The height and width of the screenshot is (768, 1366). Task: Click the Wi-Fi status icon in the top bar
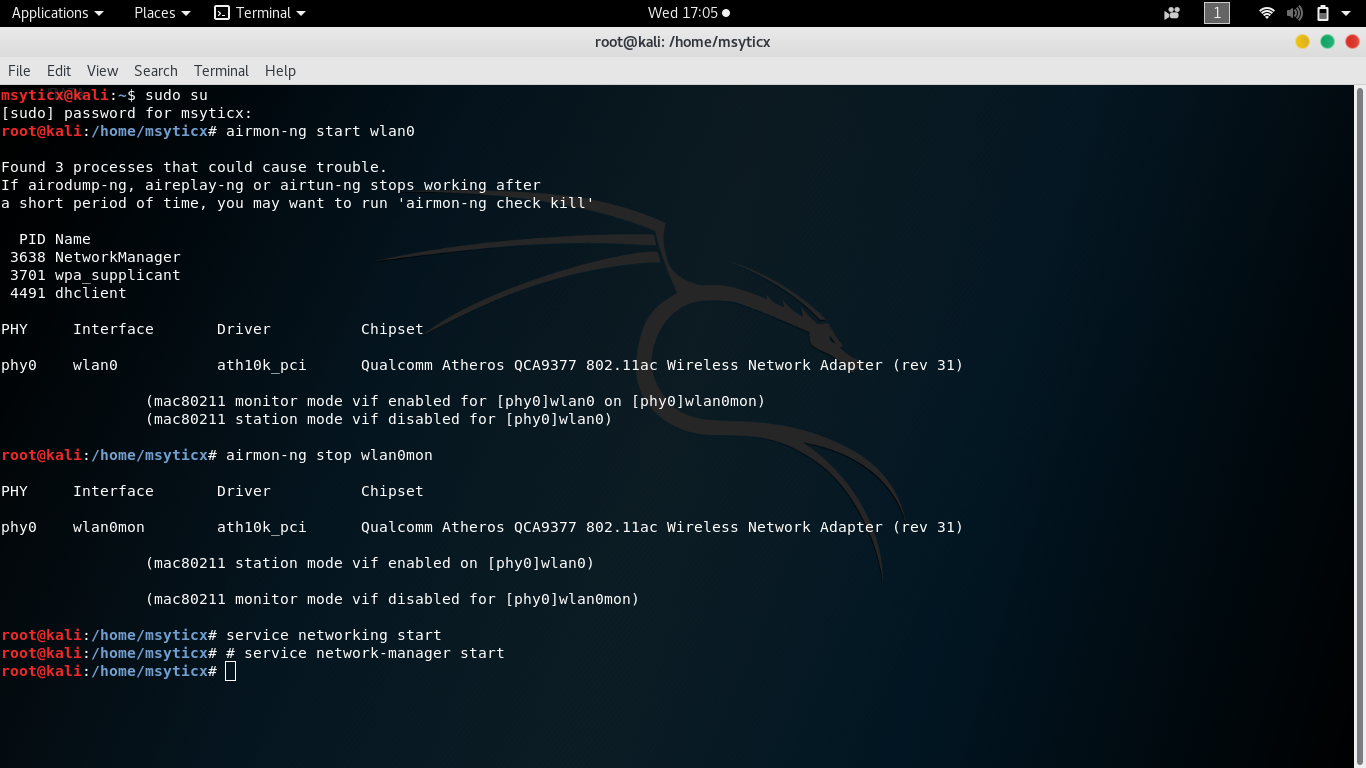(1266, 13)
